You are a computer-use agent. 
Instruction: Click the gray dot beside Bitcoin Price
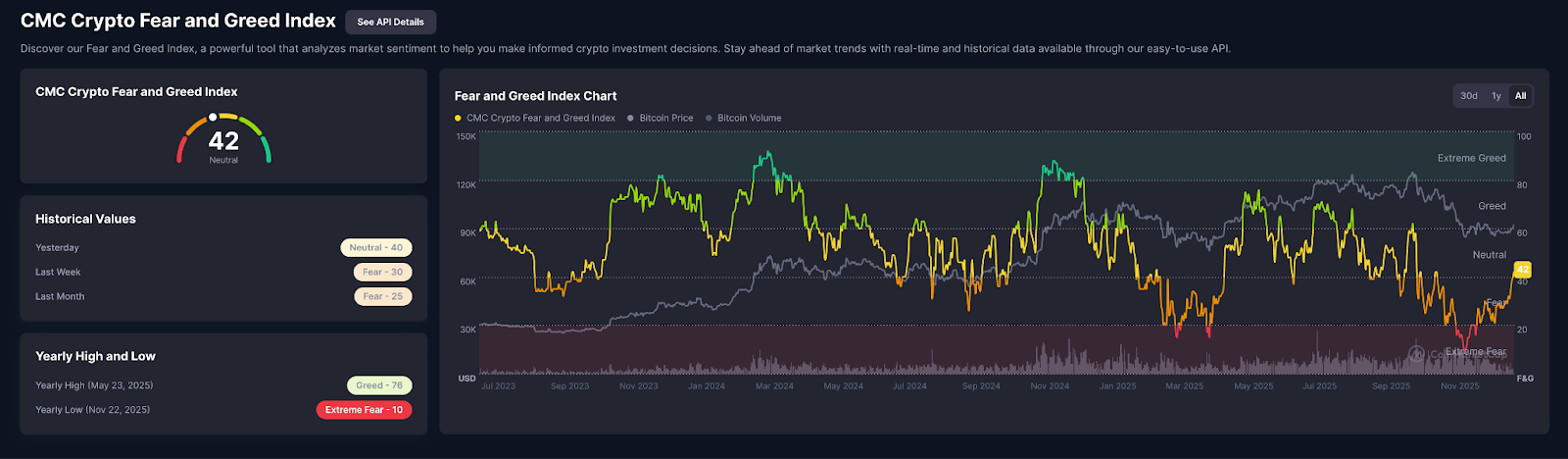(x=630, y=119)
